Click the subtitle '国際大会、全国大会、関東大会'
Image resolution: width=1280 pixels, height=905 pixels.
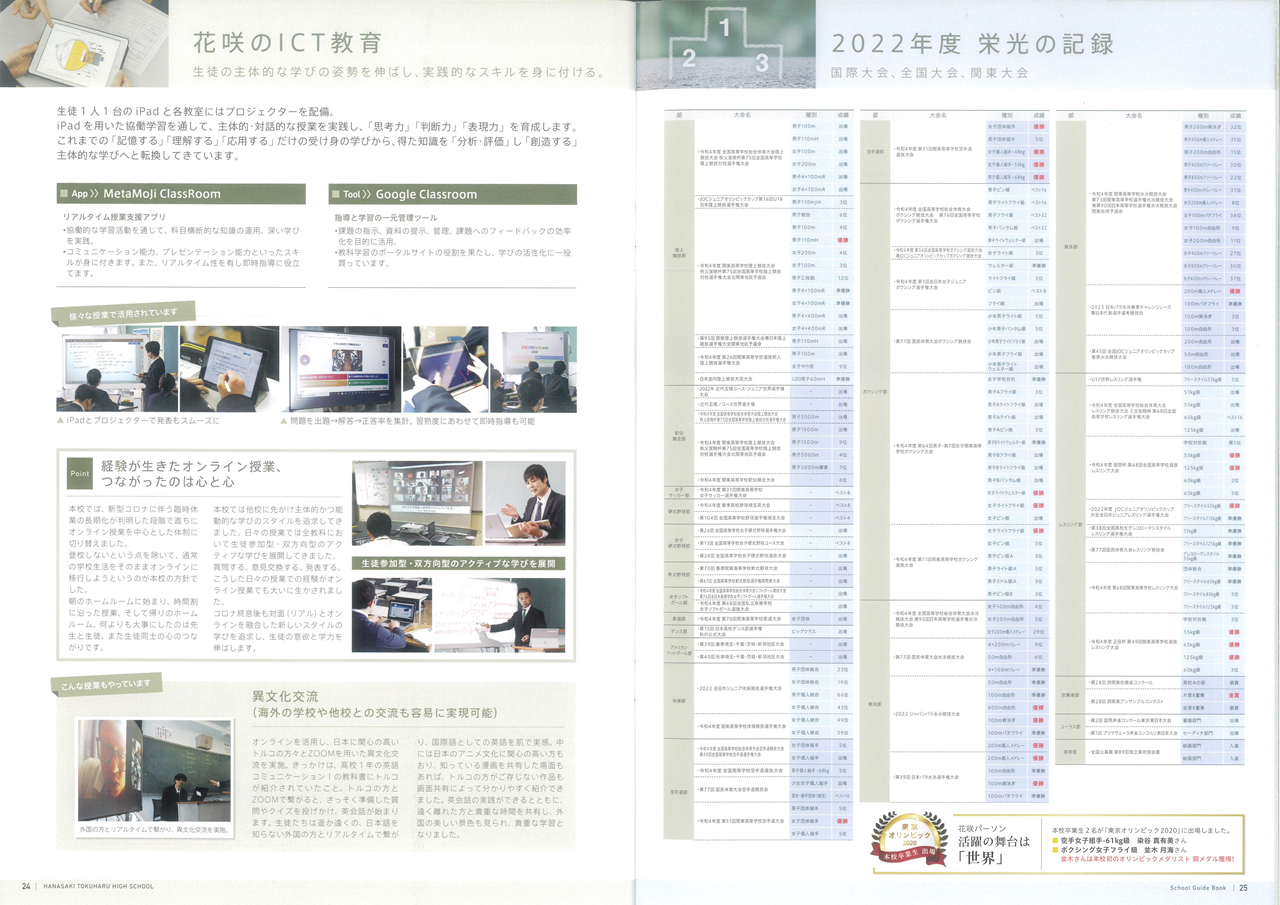click(x=929, y=73)
